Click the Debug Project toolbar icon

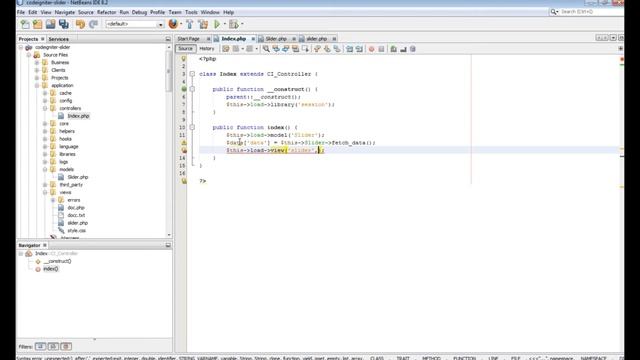[x=233, y=24]
